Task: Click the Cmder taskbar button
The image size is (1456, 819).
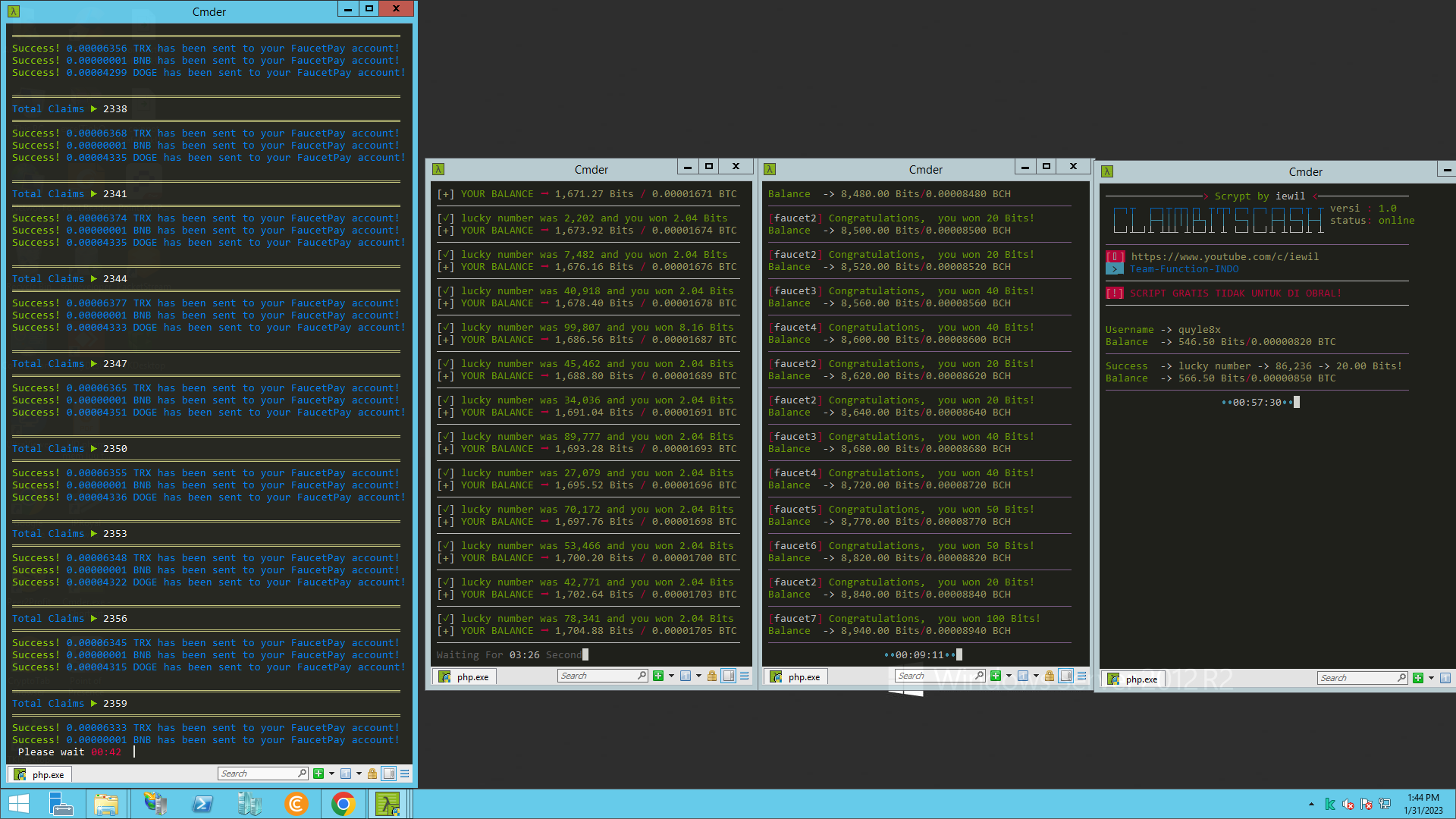Action: tap(388, 804)
